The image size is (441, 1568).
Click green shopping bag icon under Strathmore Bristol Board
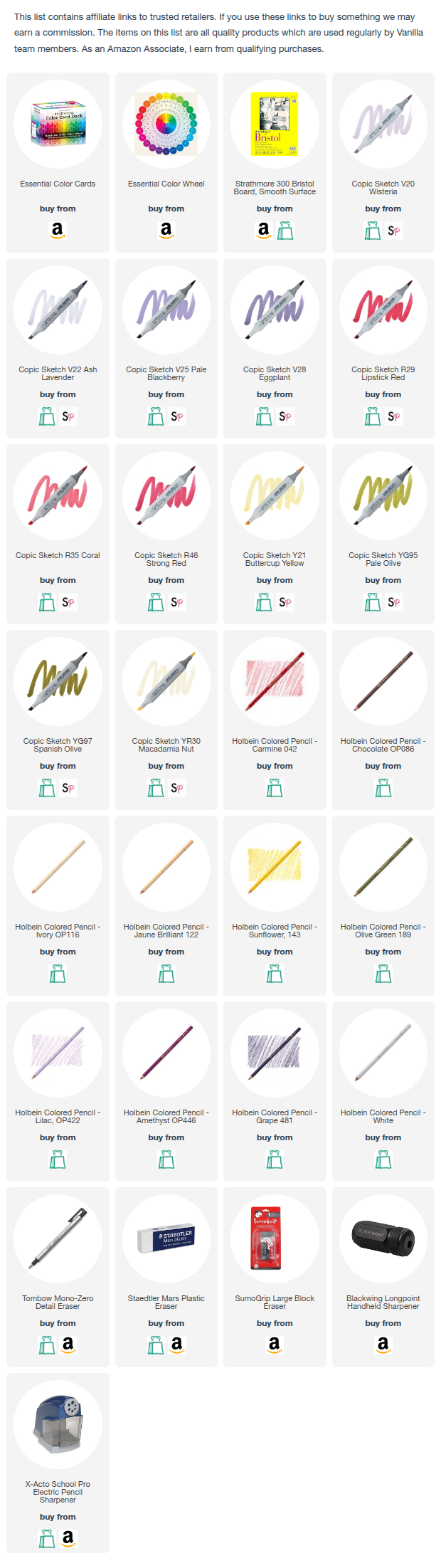pos(285,231)
